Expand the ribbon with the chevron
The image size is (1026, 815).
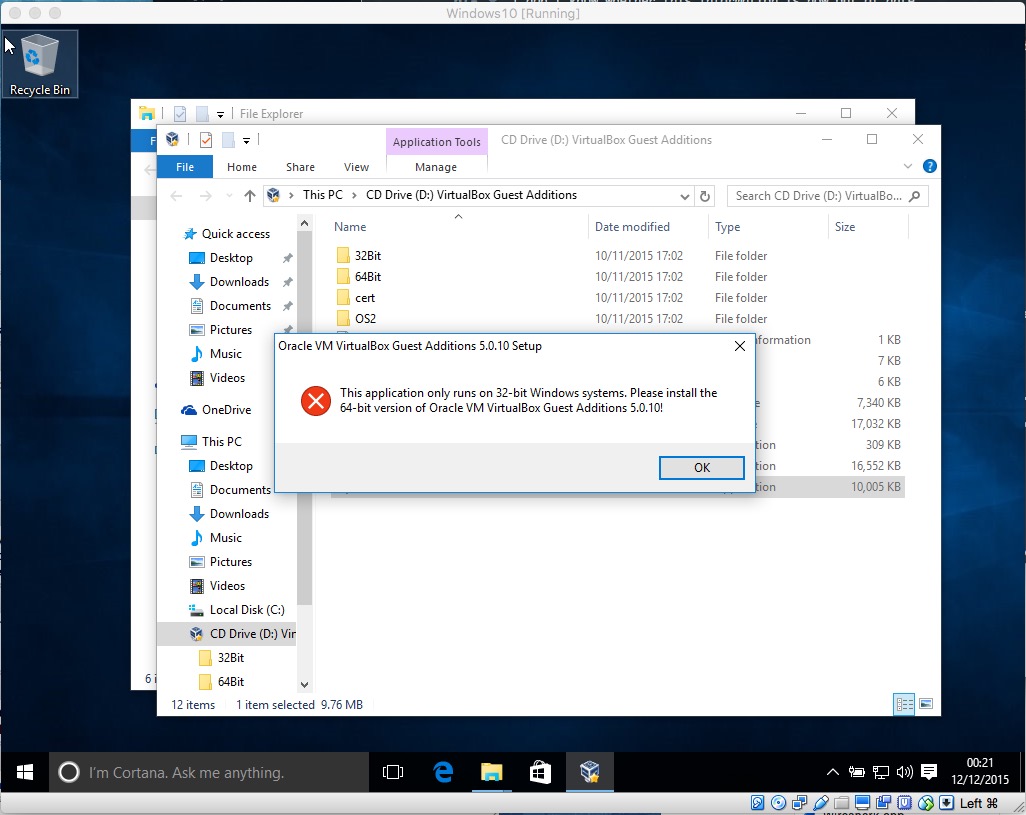click(908, 166)
